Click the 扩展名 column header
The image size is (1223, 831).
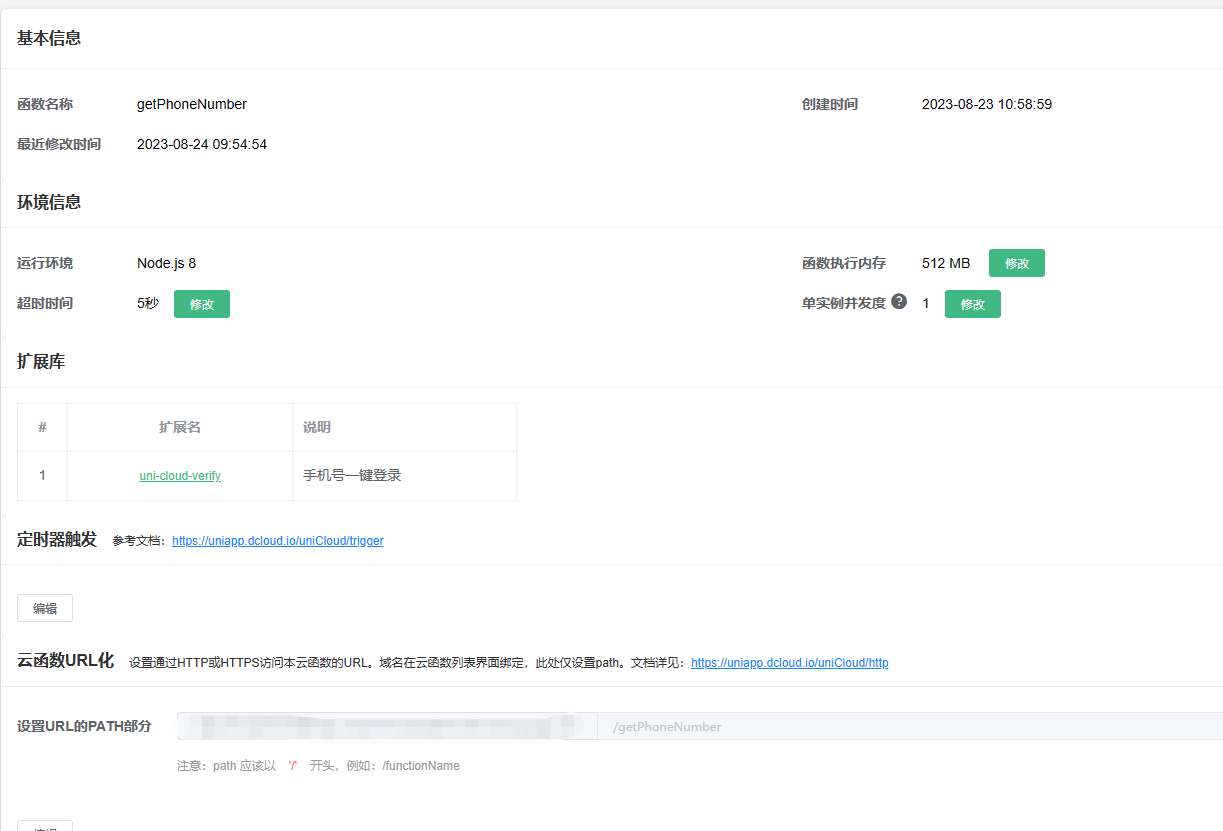tap(180, 427)
